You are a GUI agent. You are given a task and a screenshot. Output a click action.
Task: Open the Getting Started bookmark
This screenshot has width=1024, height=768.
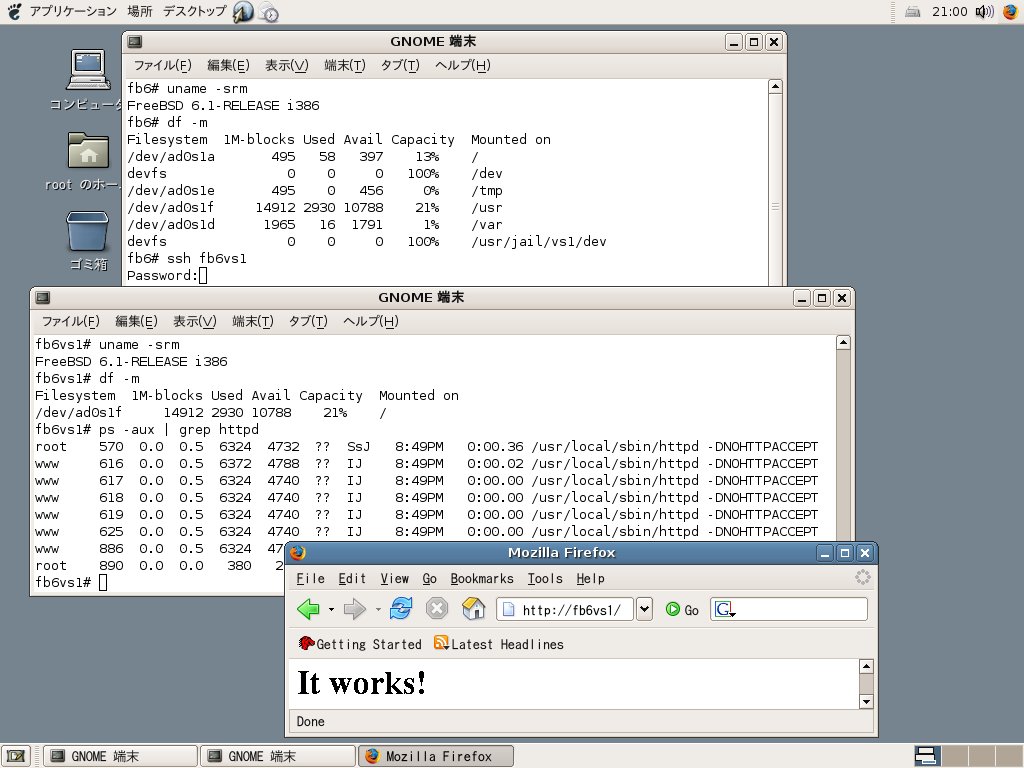click(360, 644)
